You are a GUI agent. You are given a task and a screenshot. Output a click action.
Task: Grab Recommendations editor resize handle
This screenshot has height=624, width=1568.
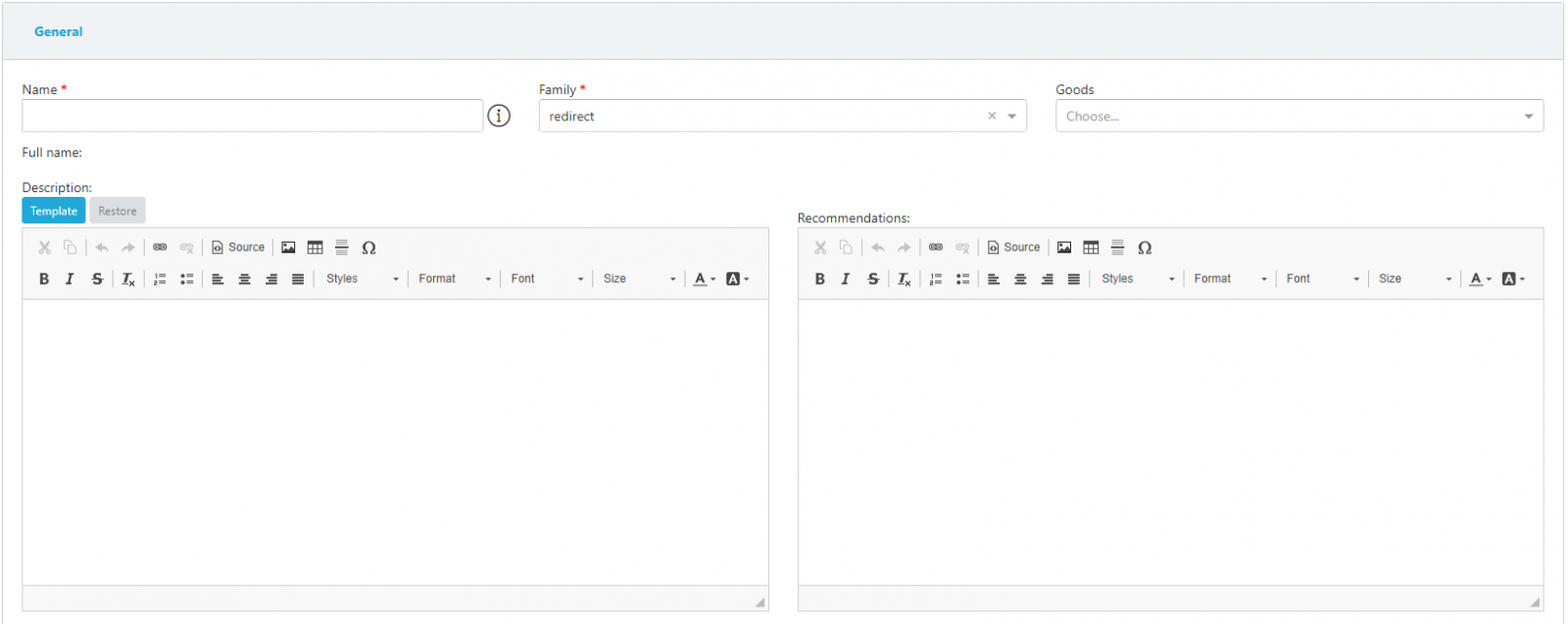click(1536, 602)
